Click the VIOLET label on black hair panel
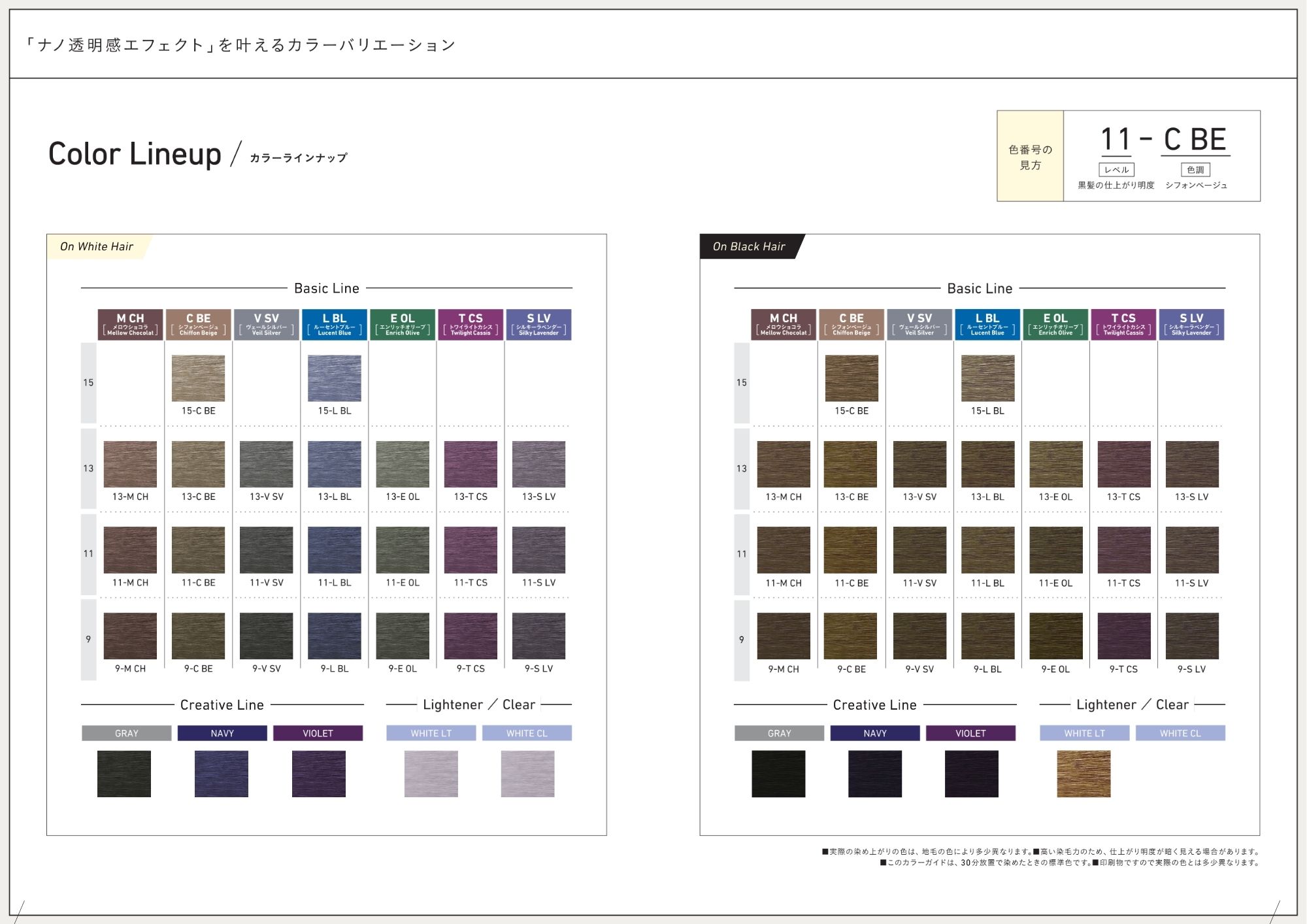The height and width of the screenshot is (924, 1307). coord(970,733)
